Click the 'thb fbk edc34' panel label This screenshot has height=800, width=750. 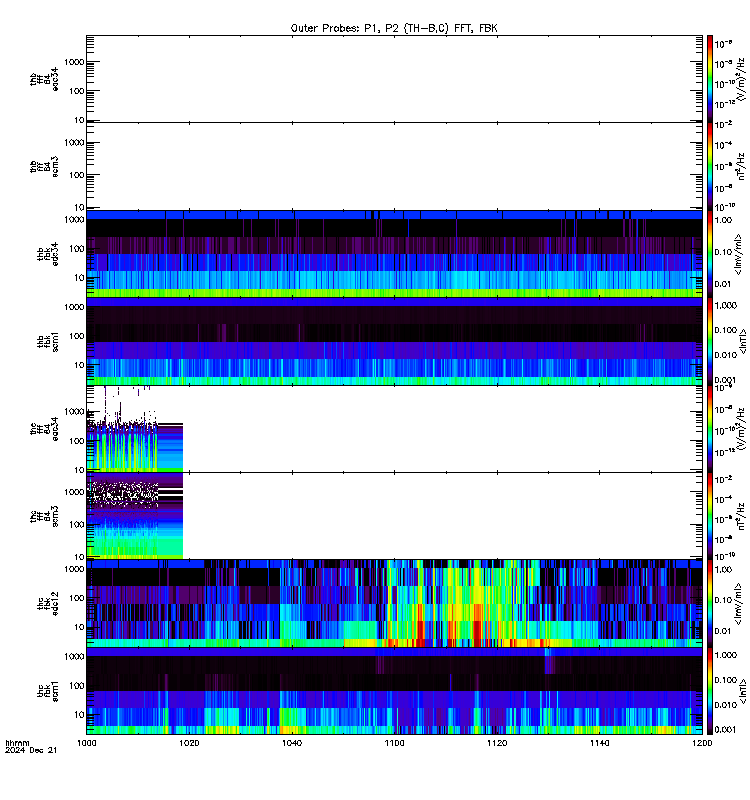click(x=47, y=254)
